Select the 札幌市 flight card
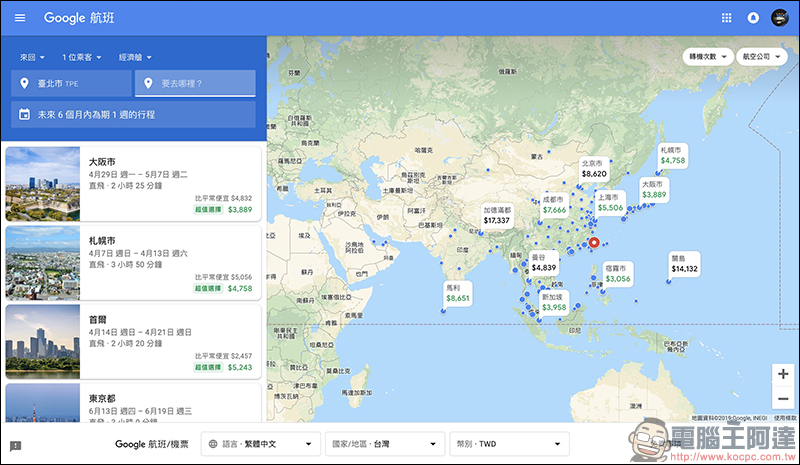This screenshot has height=465, width=800. 133,263
